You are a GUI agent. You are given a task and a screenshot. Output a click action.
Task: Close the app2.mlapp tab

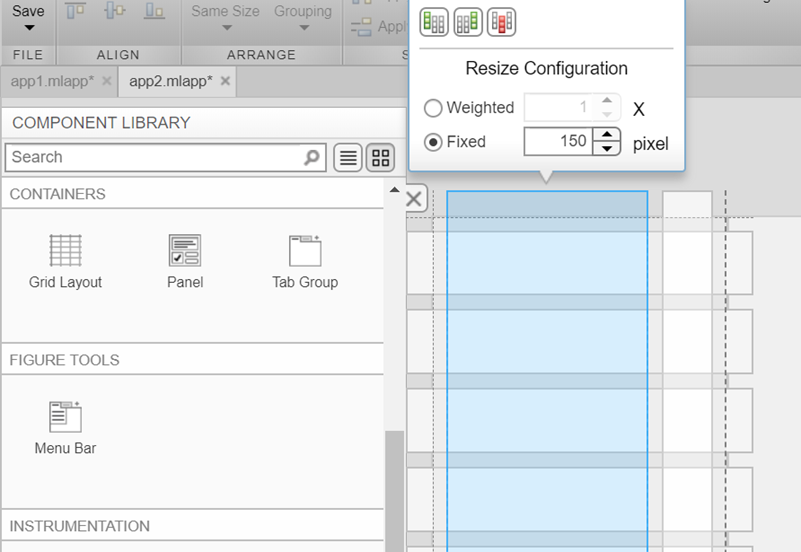225,81
